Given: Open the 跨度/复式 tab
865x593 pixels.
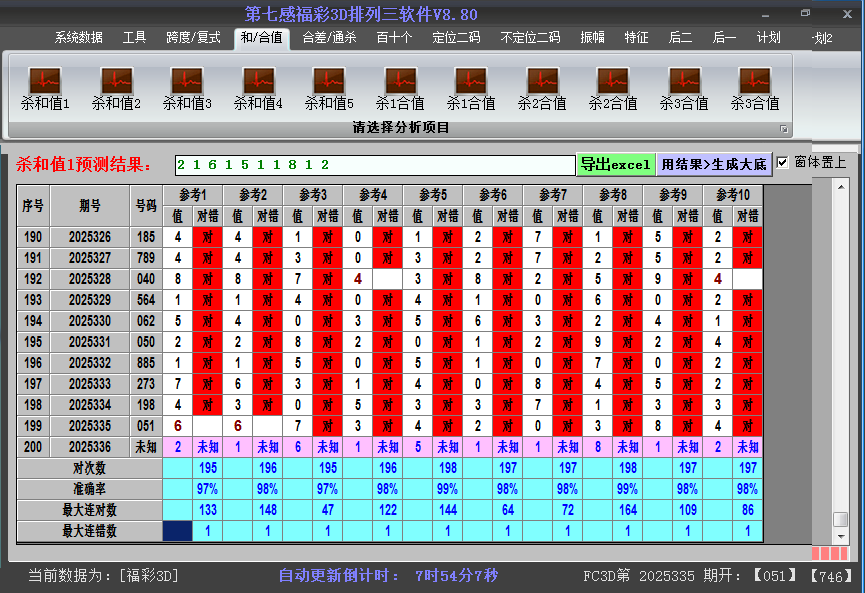Looking at the screenshot, I should point(193,38).
